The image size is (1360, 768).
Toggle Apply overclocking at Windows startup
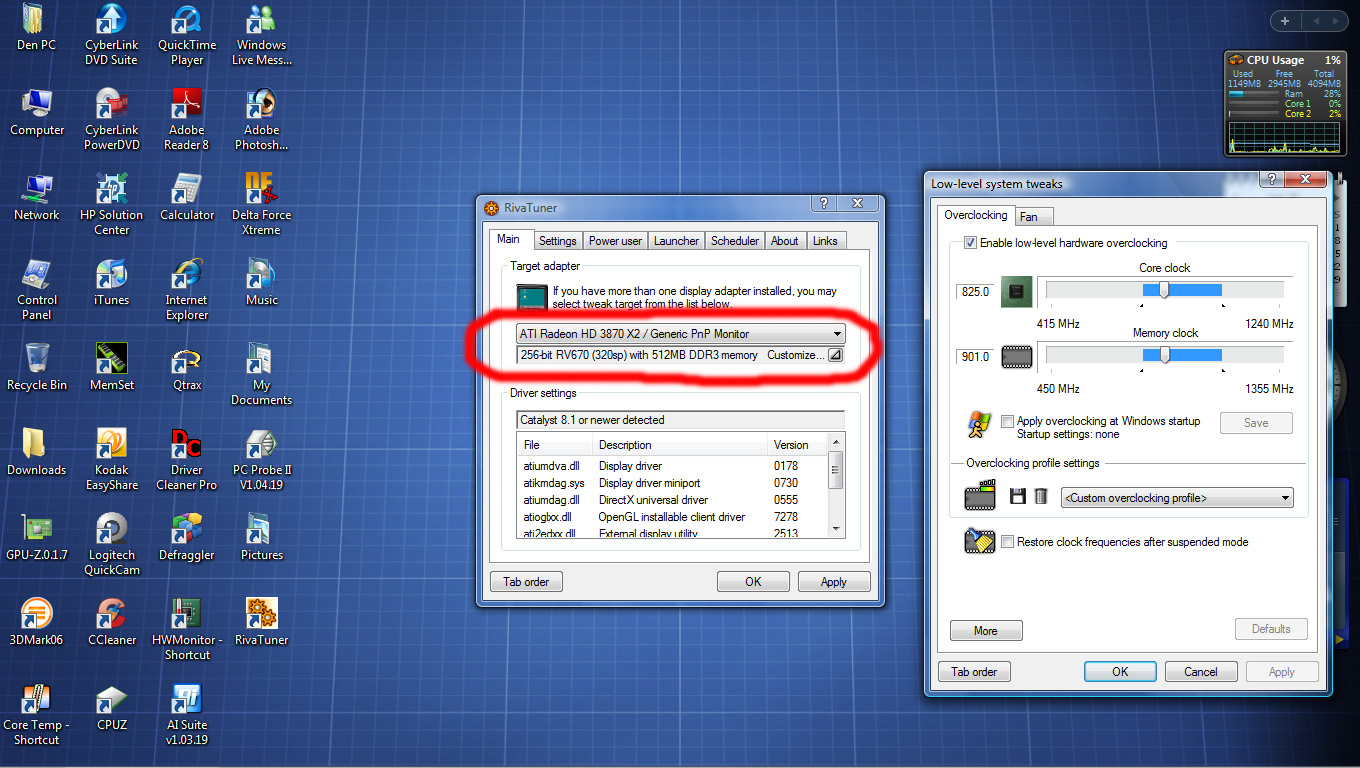(x=1007, y=421)
